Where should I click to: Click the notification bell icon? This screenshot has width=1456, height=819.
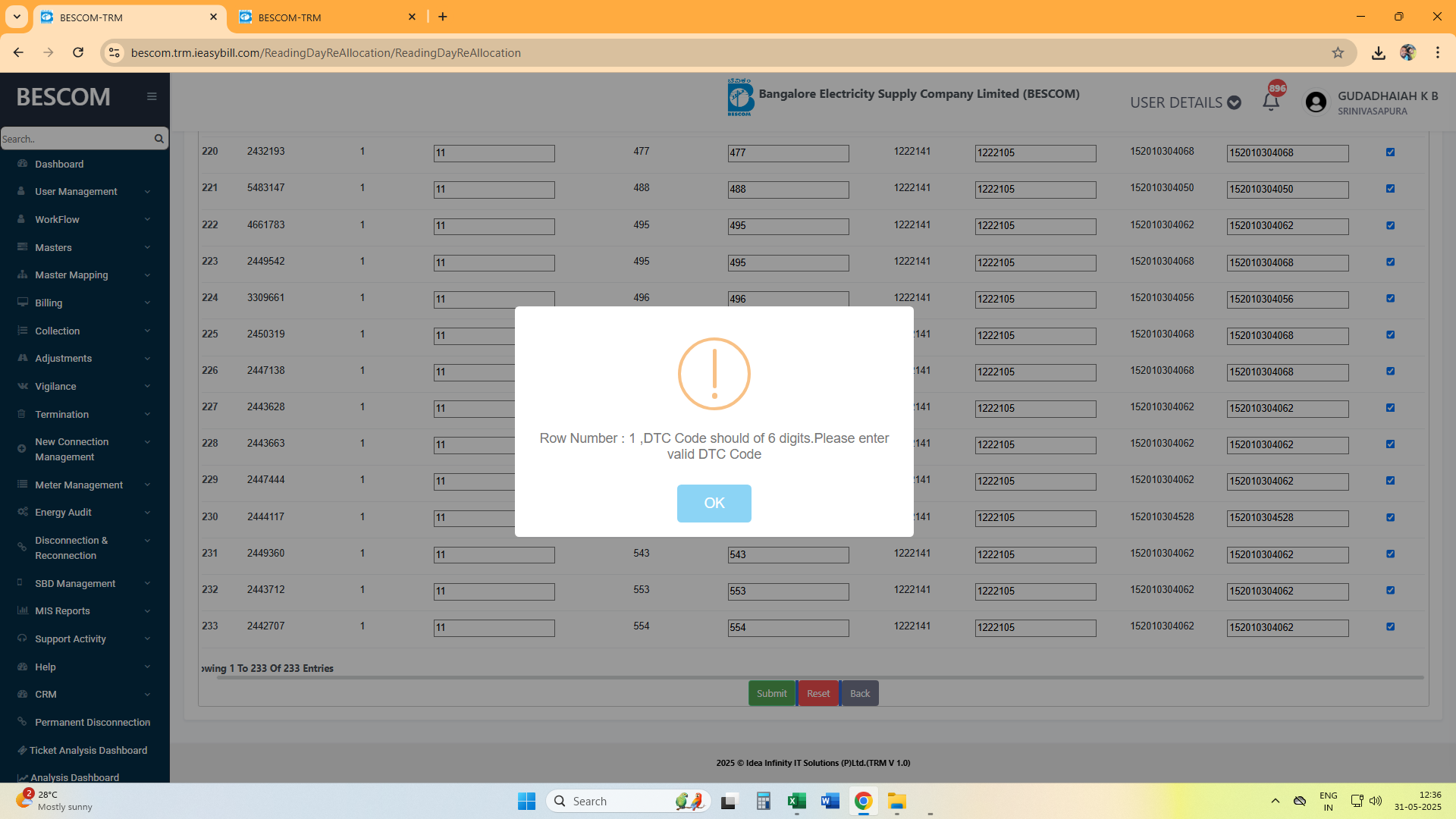(1271, 102)
